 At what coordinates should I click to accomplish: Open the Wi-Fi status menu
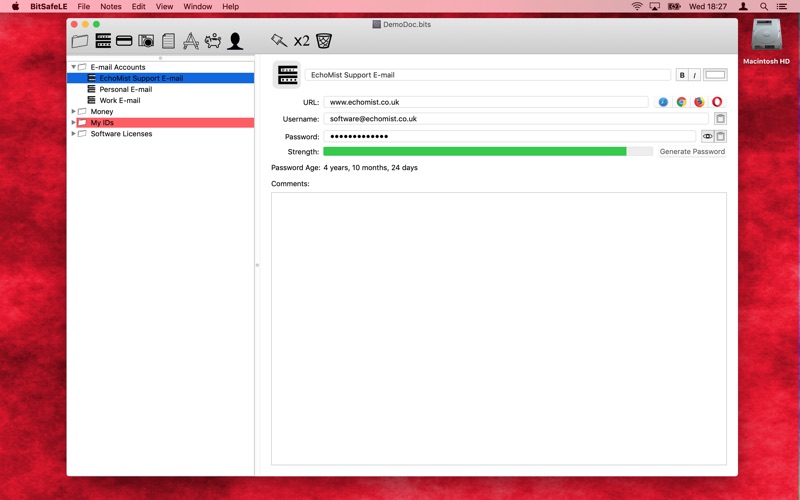click(637, 7)
